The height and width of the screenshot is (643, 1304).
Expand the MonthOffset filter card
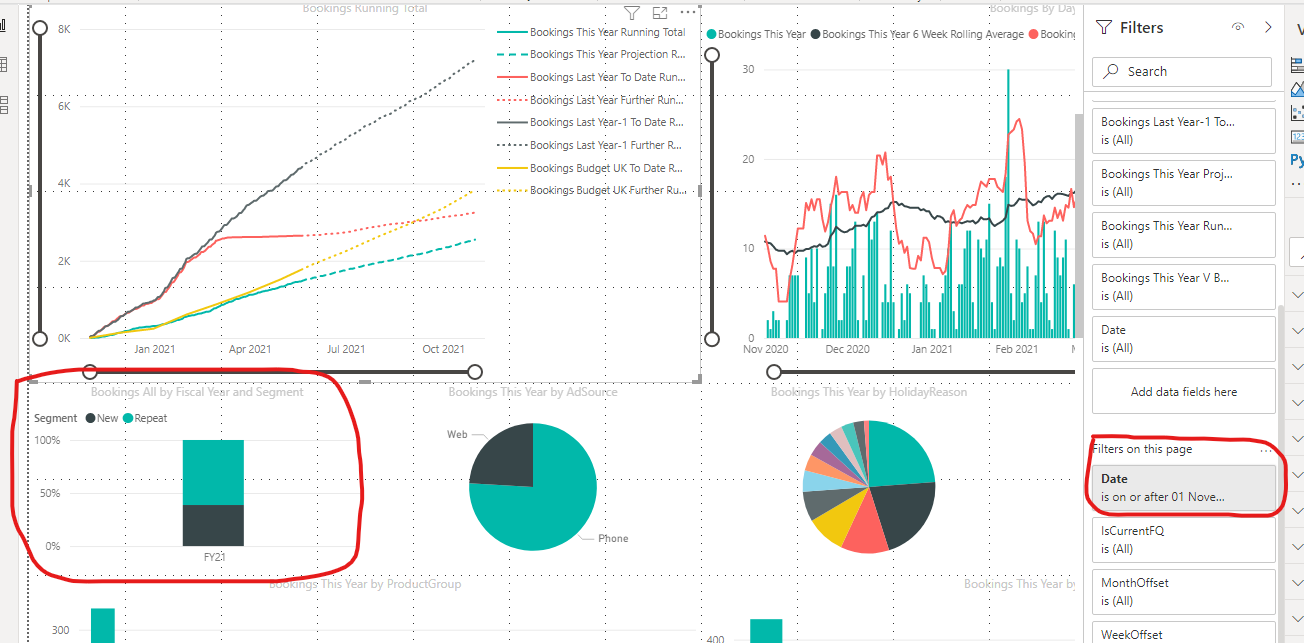click(1184, 591)
